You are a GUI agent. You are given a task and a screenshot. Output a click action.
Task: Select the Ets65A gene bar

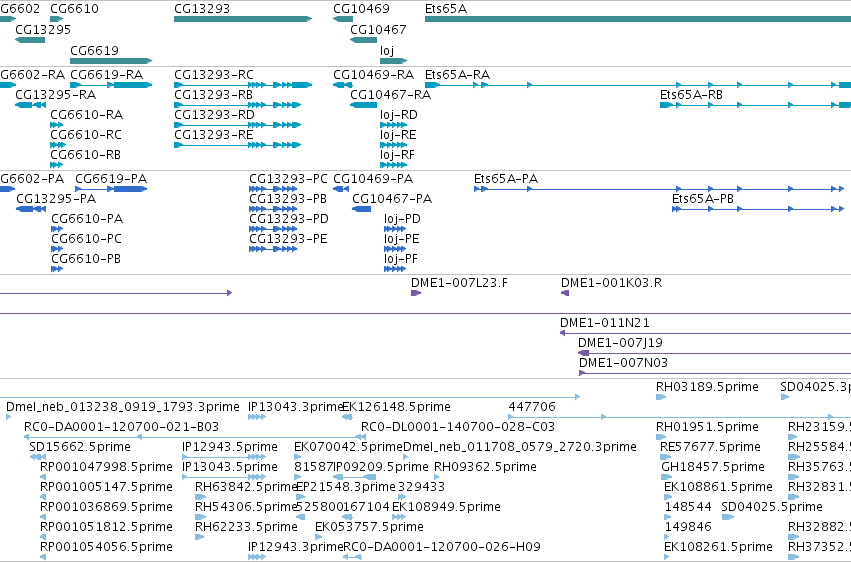click(x=638, y=19)
